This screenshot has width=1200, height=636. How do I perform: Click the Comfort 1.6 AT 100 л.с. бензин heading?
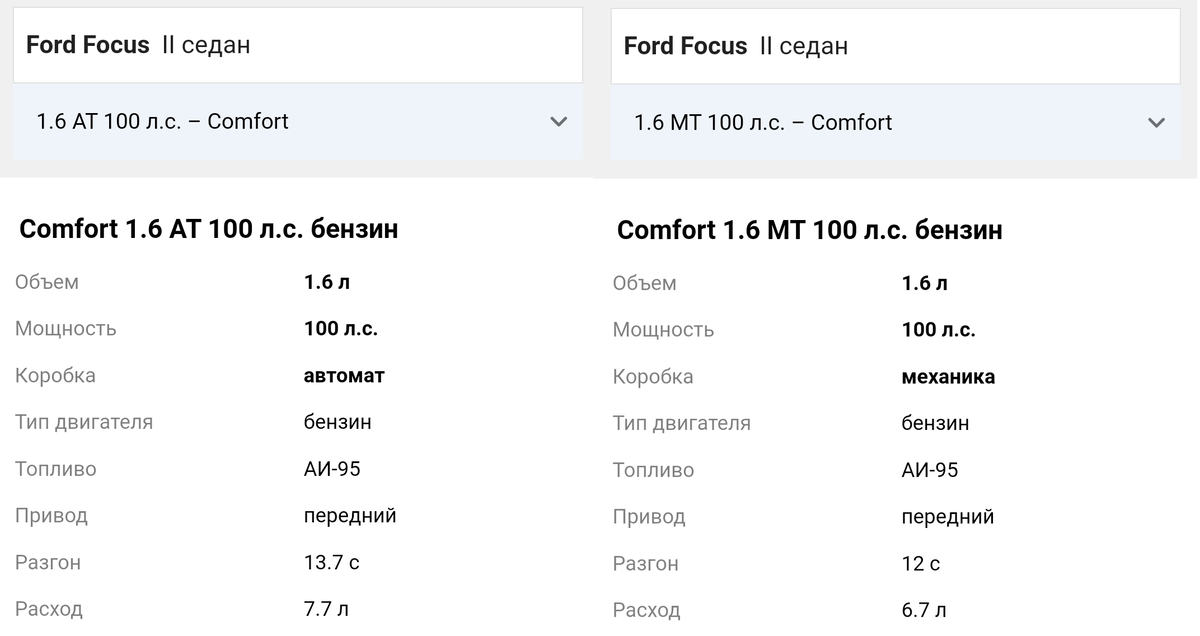click(x=209, y=229)
